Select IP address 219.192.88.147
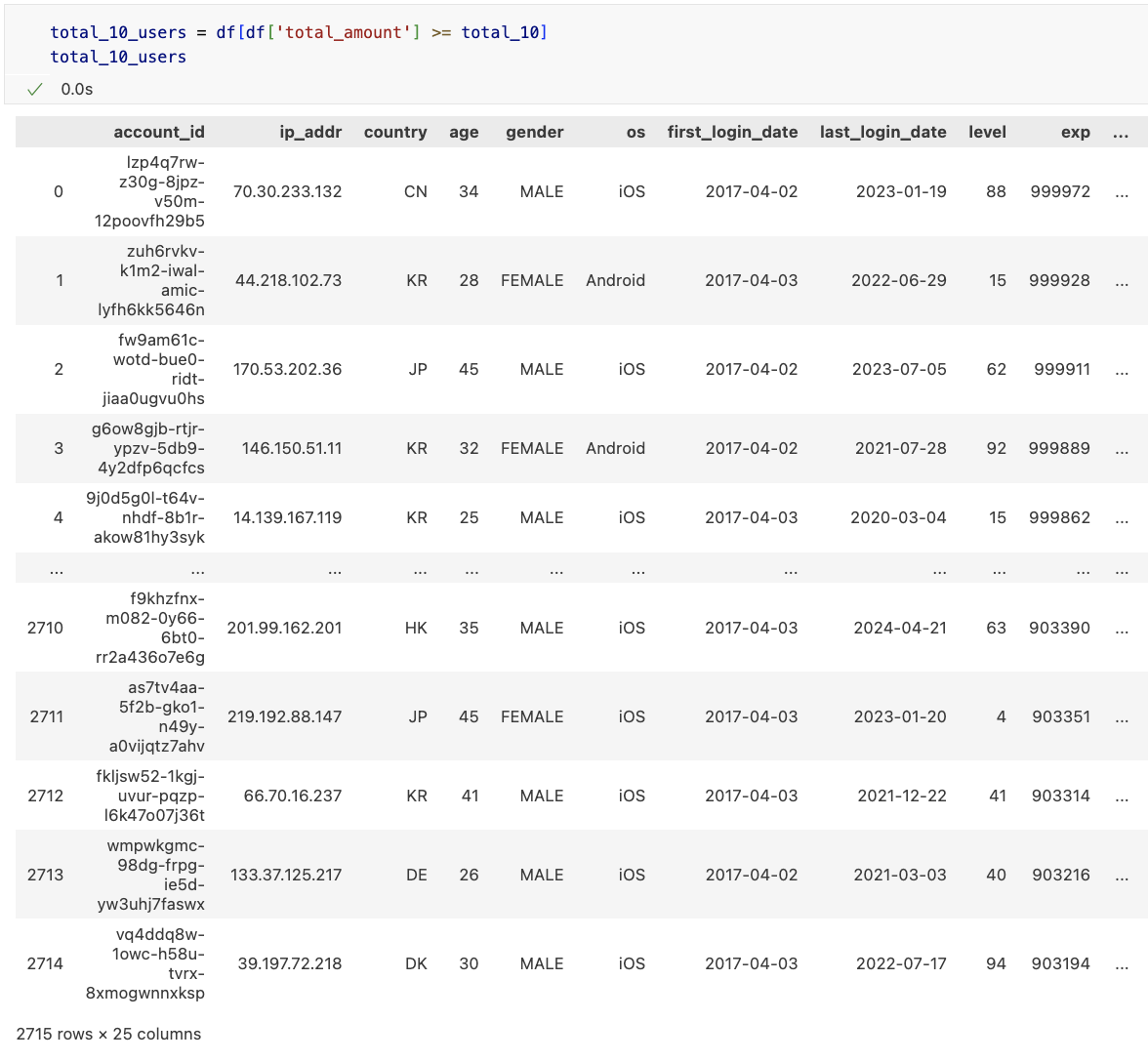Viewport: 1148px width, 1062px height. (x=284, y=716)
